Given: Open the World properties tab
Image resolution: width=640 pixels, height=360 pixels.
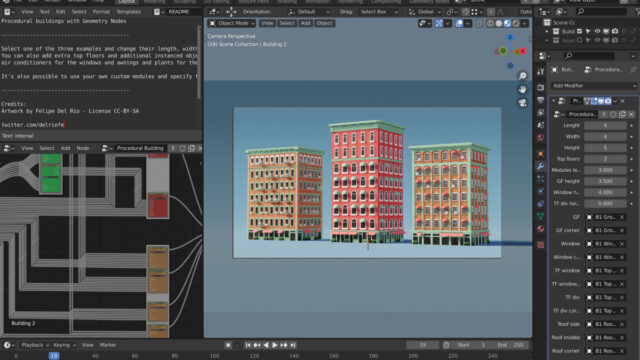Looking at the screenshot, I should click(x=541, y=138).
